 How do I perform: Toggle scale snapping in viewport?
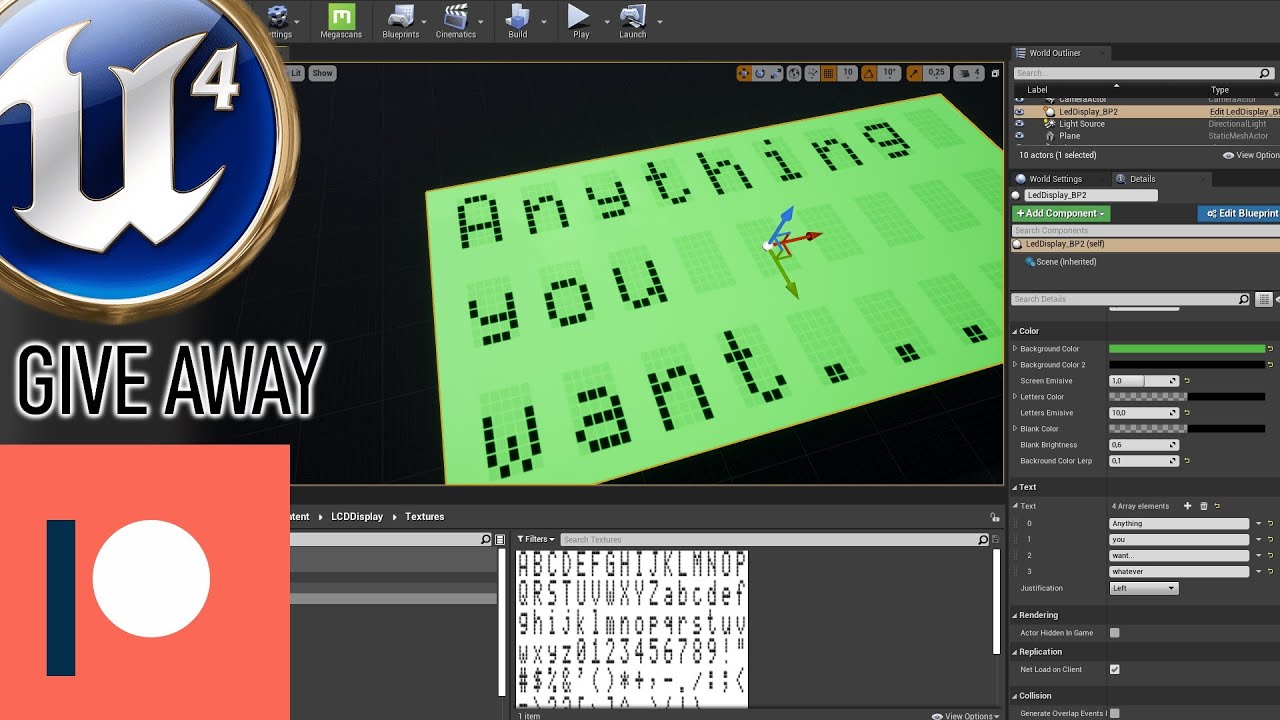(915, 73)
